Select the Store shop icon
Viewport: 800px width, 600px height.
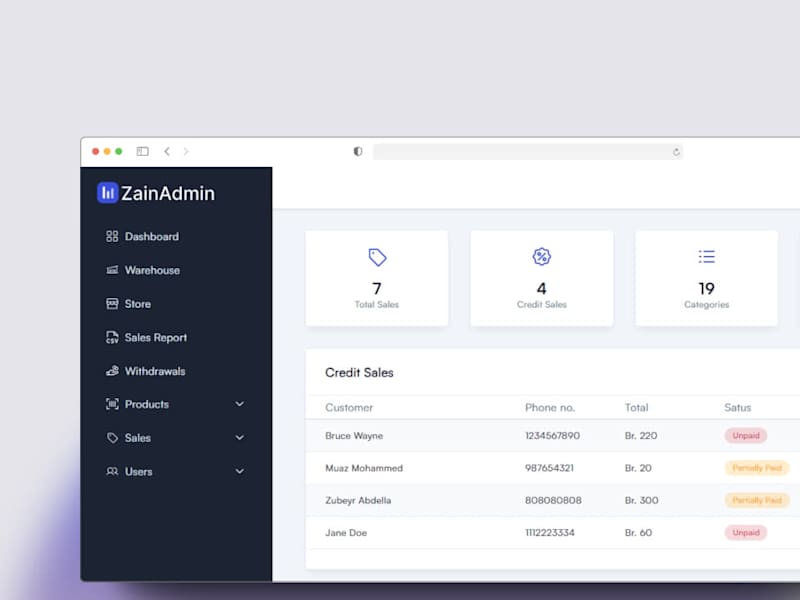(112, 304)
